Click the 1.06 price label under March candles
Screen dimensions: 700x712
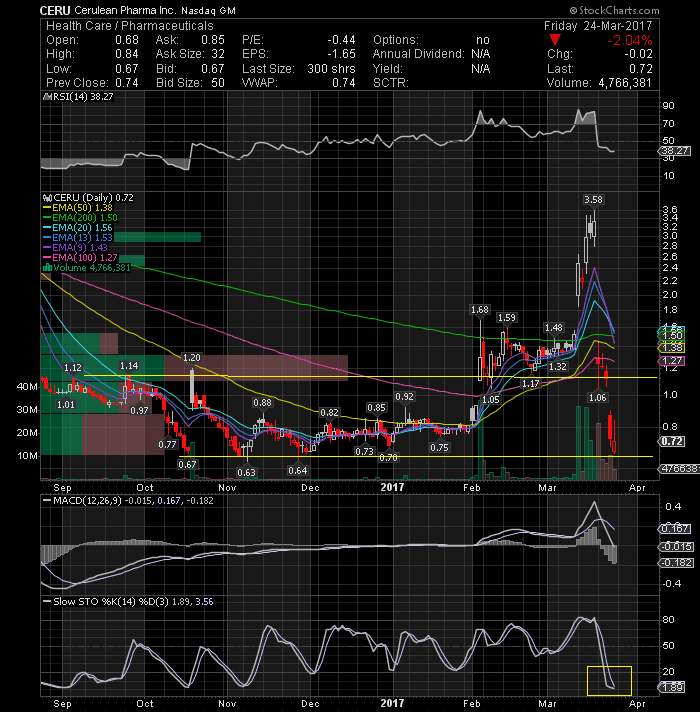pyautogui.click(x=597, y=398)
